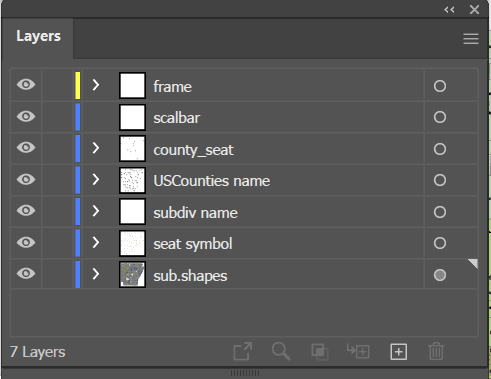Click the blue color bar of sub.shapes layer
This screenshot has height=379, width=491.
point(78,274)
